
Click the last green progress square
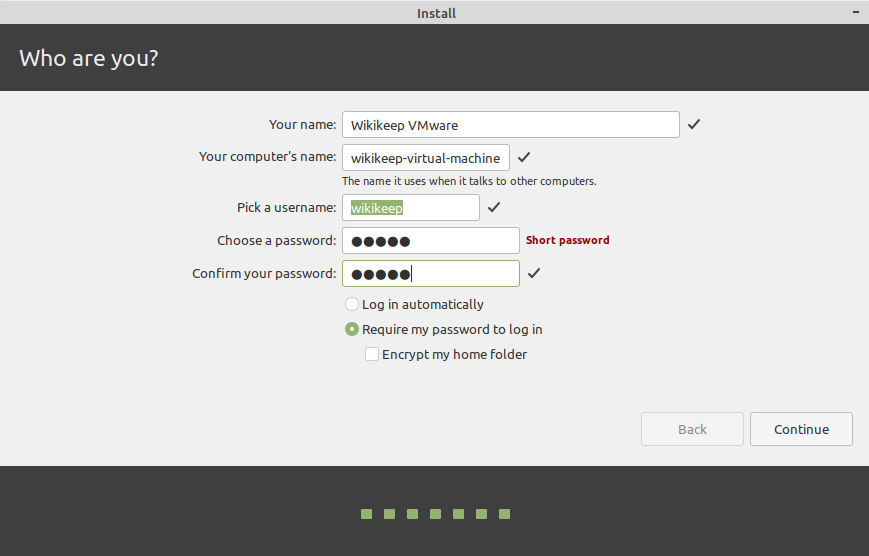504,514
